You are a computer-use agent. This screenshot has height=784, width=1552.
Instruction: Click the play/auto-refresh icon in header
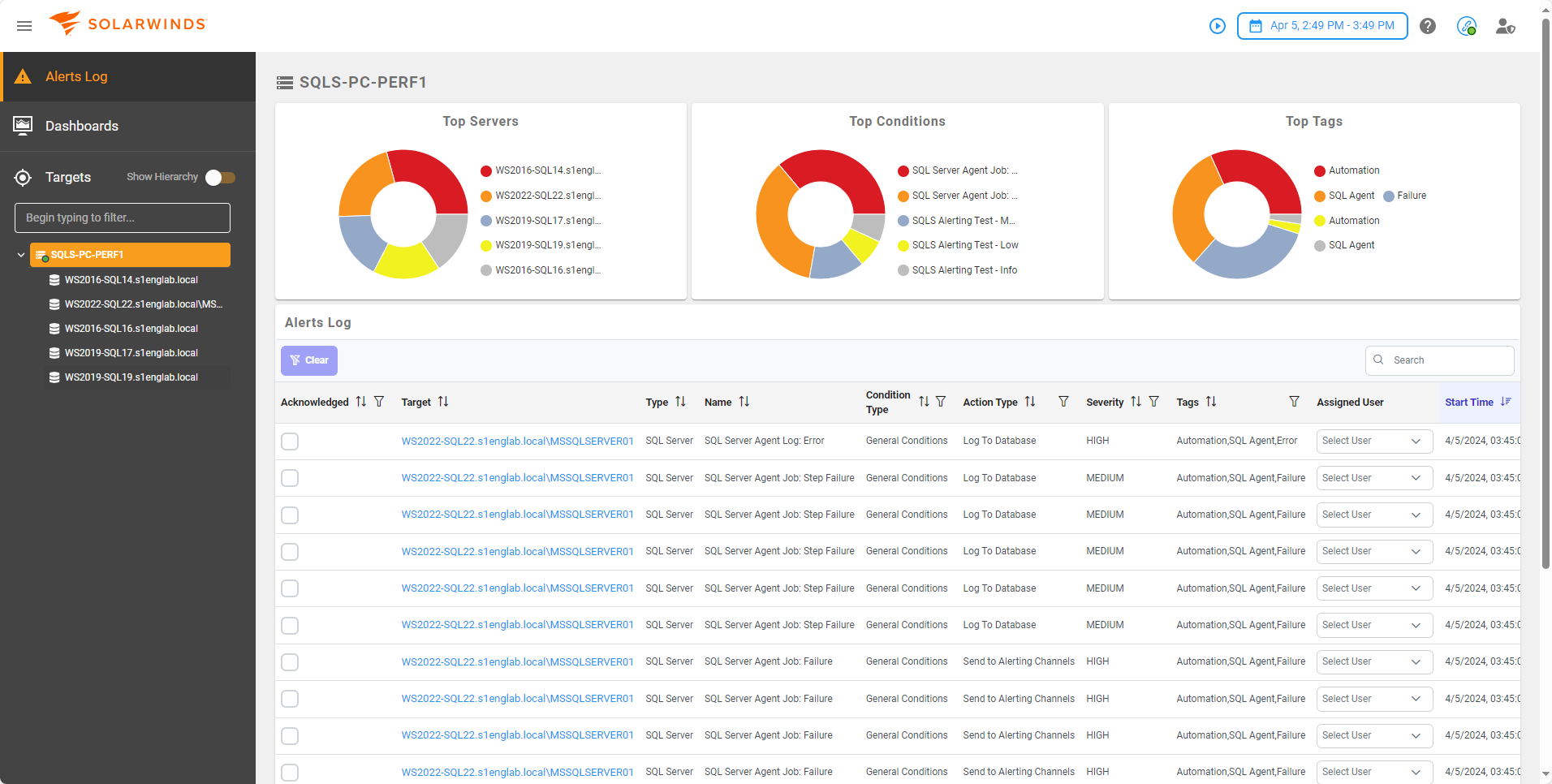tap(1217, 26)
